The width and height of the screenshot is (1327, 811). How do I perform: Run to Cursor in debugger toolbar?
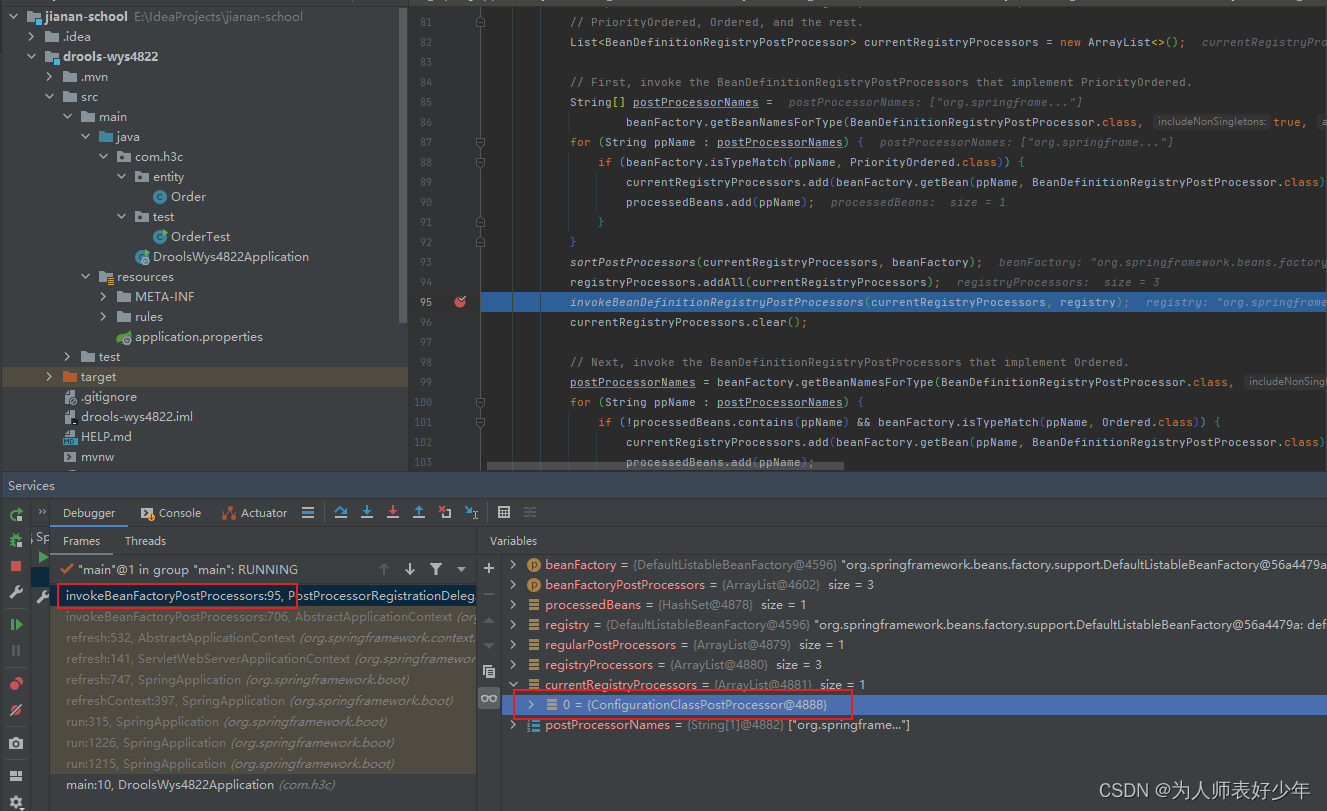pos(471,512)
